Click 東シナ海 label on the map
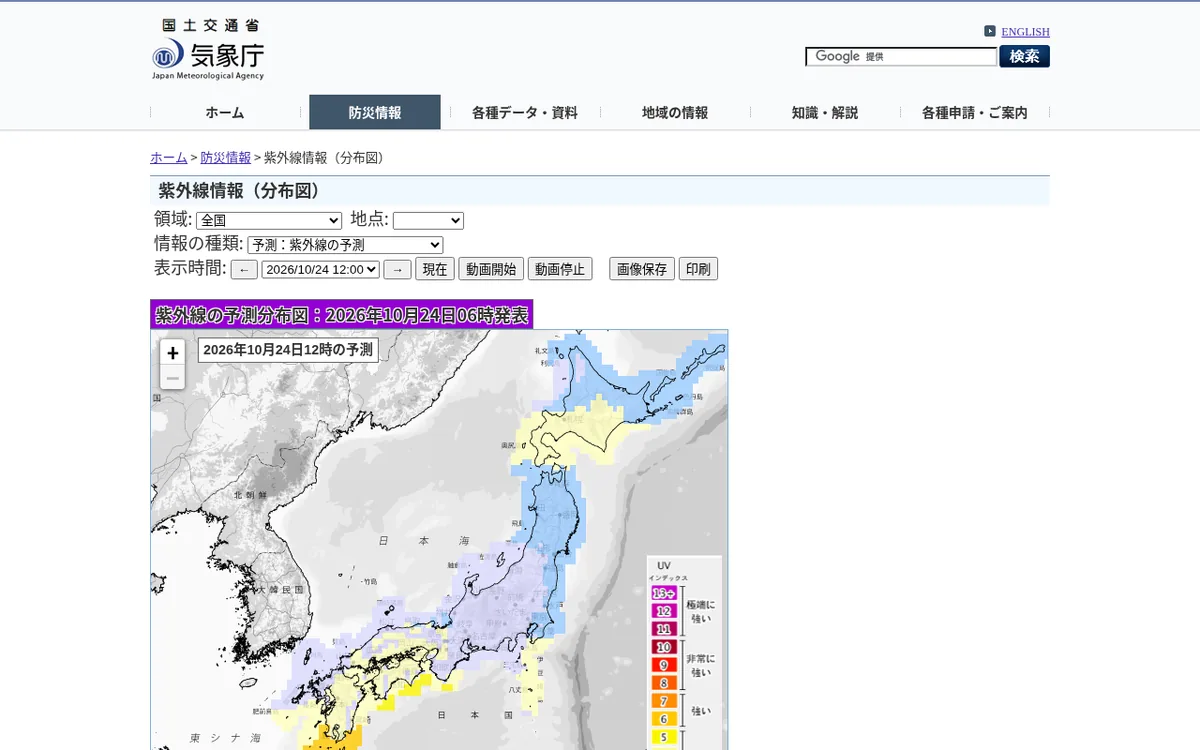This screenshot has height=750, width=1200. click(225, 738)
